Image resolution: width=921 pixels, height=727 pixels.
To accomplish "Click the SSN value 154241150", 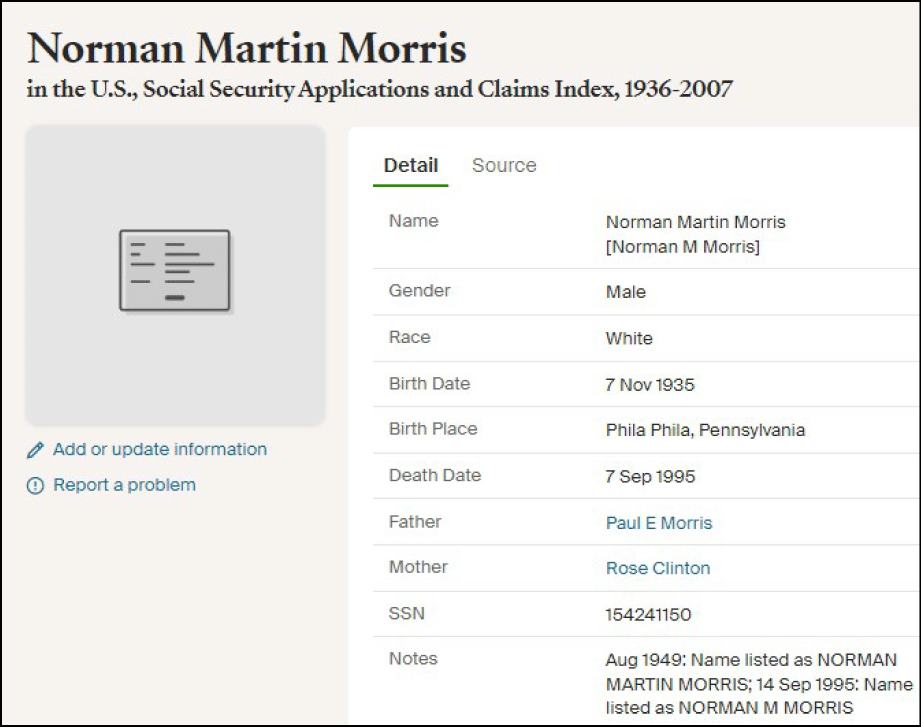I will click(648, 614).
